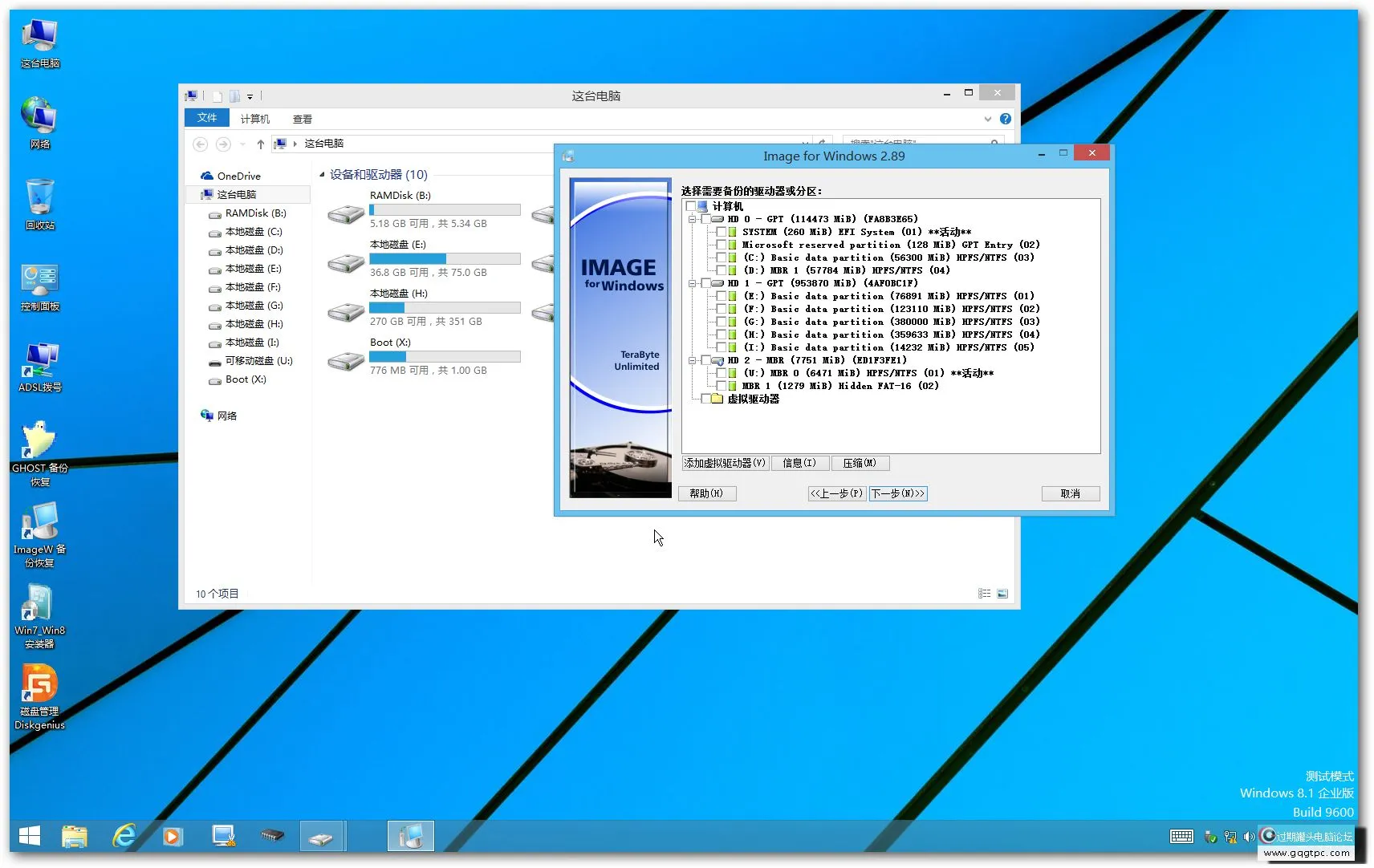1374x868 pixels.
Task: Click the 下一步(N) button
Action: pyautogui.click(x=898, y=493)
